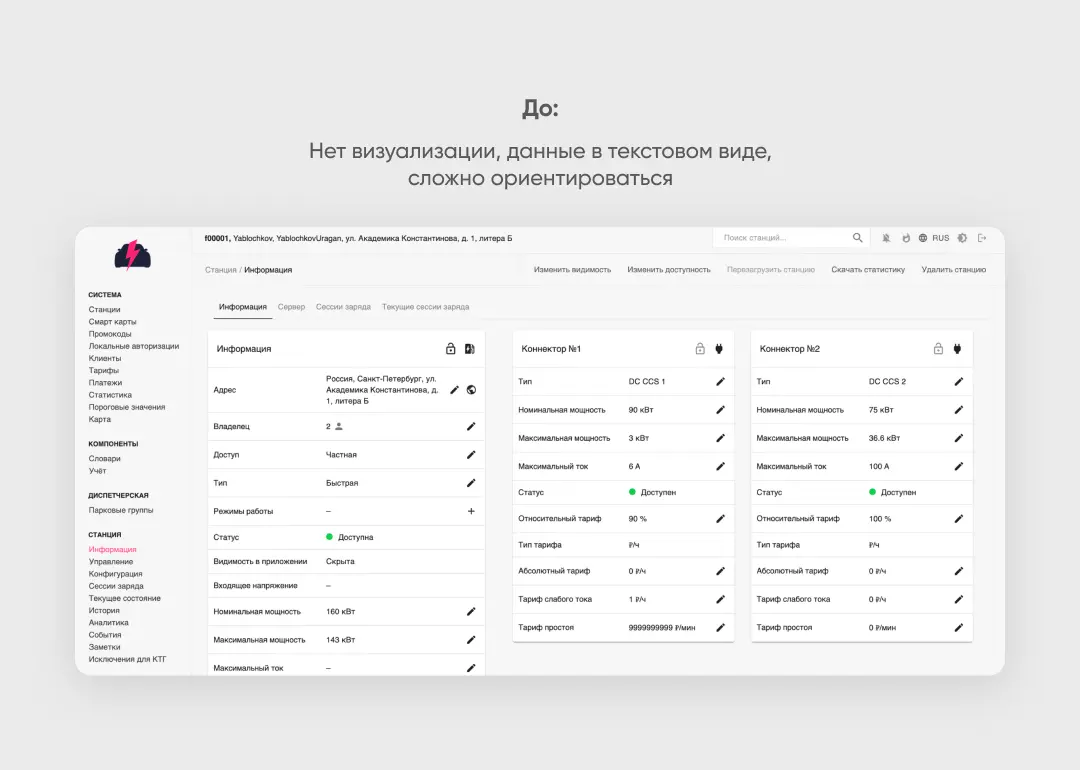Open Аналитика in the sidebar
1080x770 pixels.
point(108,623)
